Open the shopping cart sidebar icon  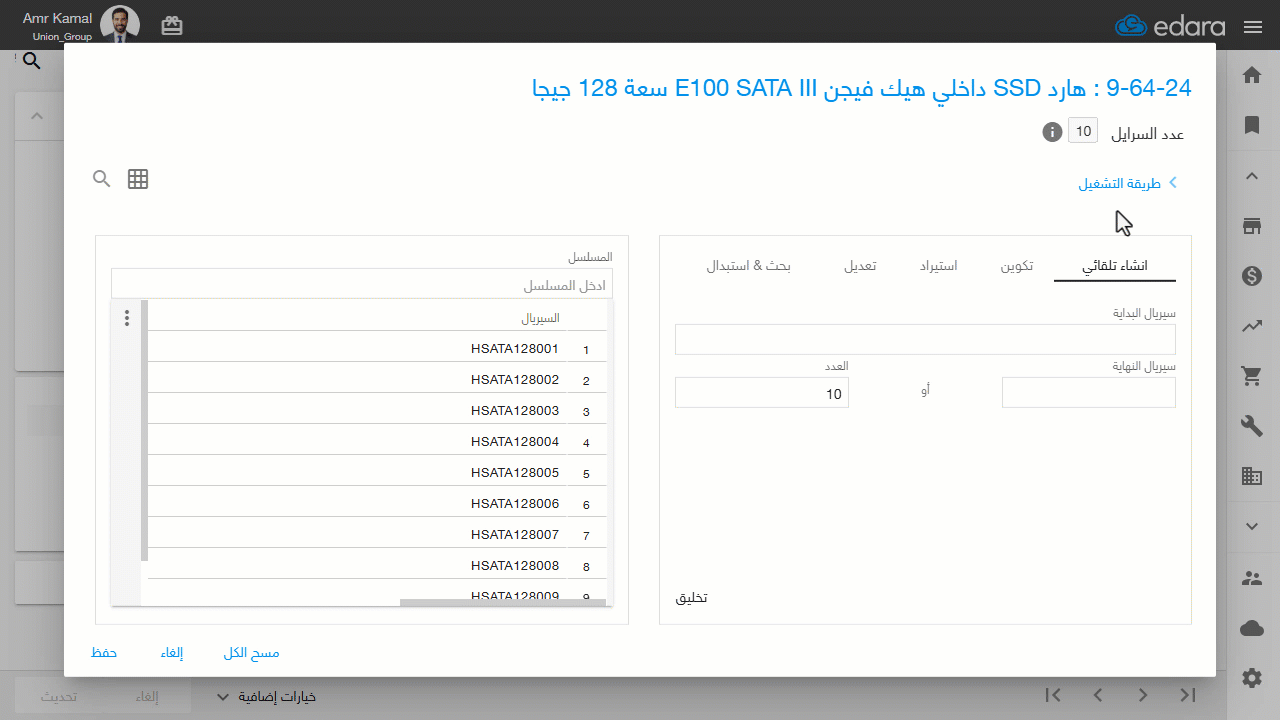[x=1251, y=376]
